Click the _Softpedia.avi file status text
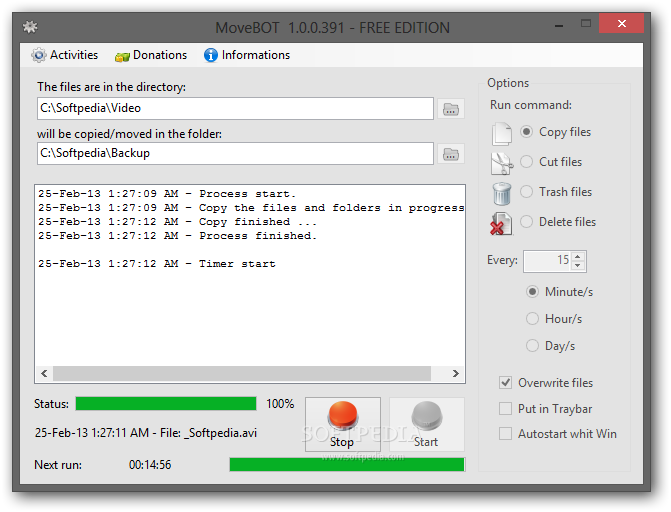This screenshot has width=671, height=512. [x=146, y=433]
